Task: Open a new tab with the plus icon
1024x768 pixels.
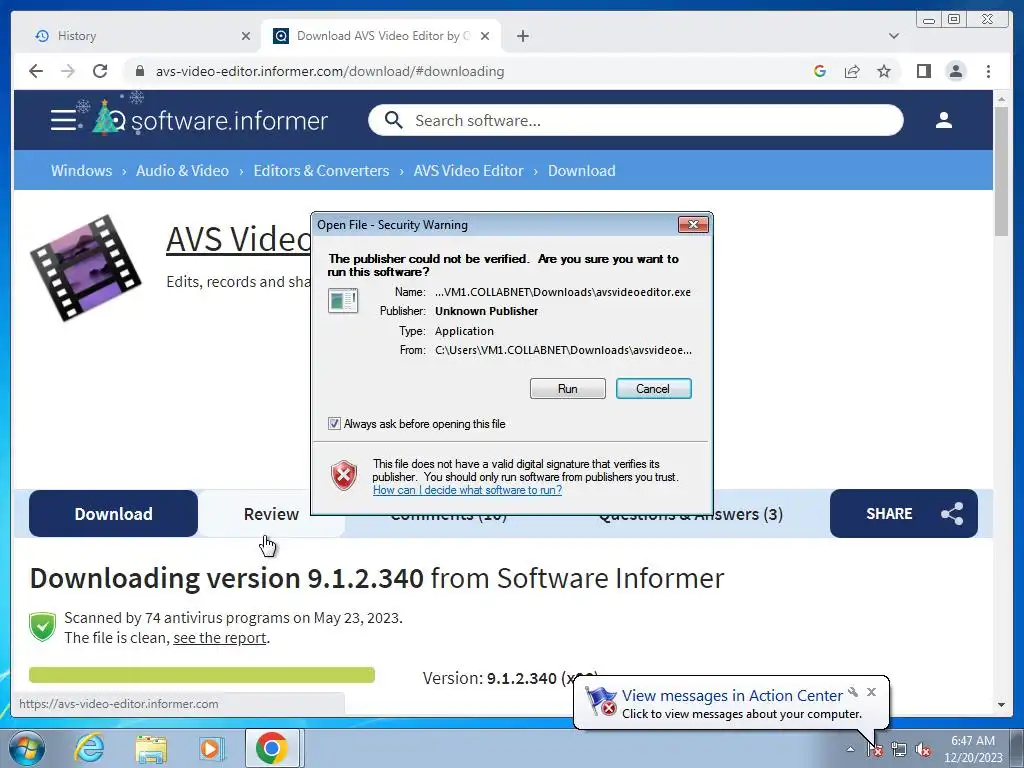Action: (x=522, y=36)
